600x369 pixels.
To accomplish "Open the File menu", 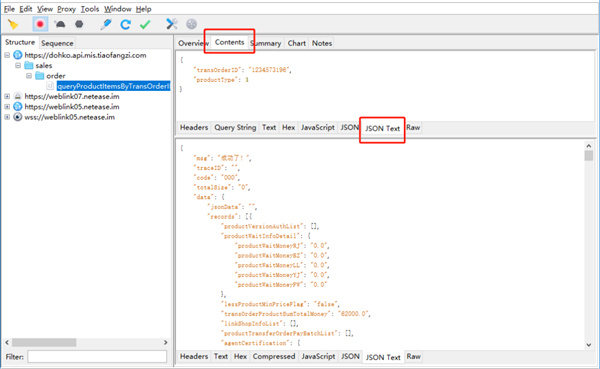I will [10, 9].
